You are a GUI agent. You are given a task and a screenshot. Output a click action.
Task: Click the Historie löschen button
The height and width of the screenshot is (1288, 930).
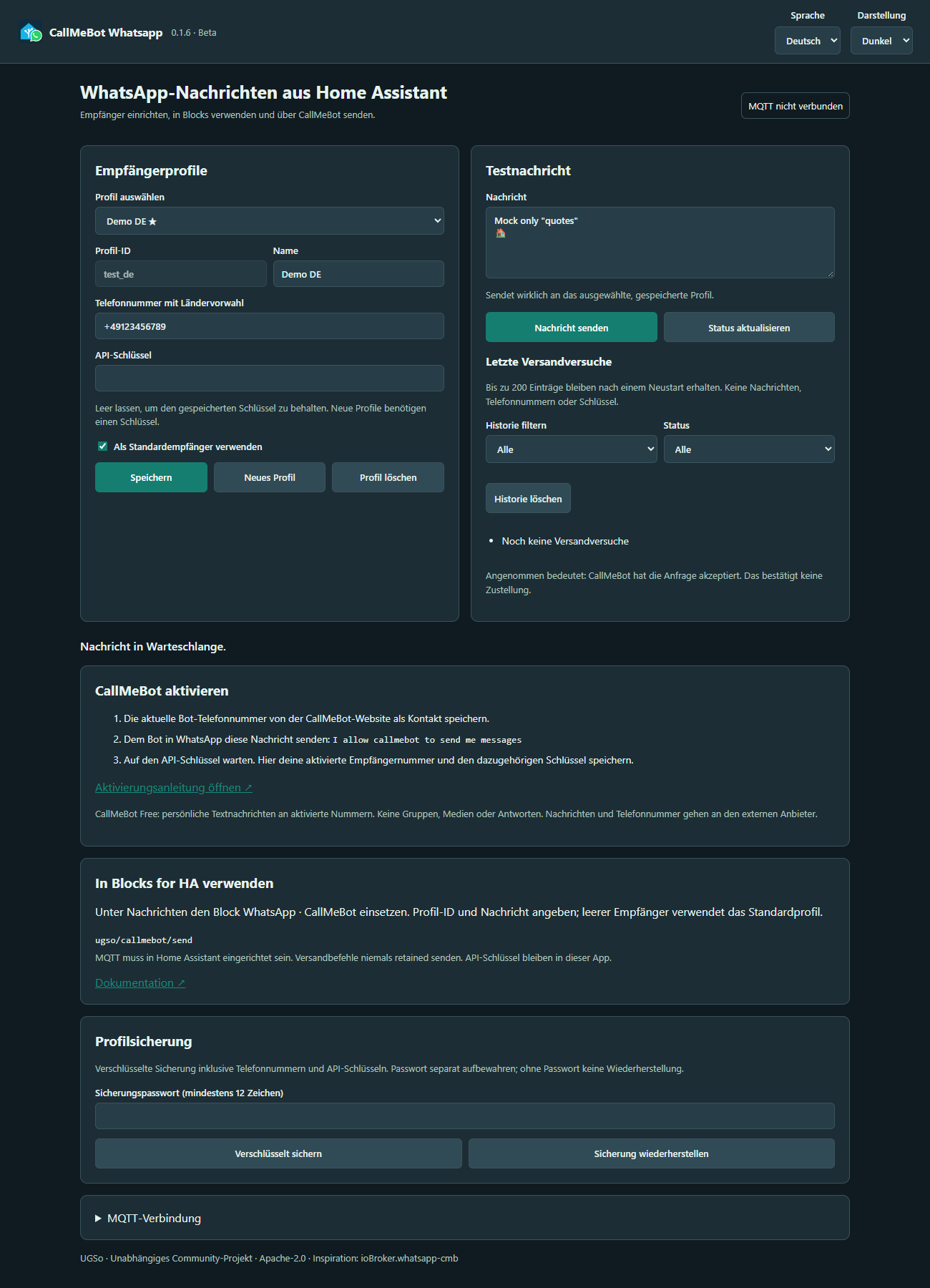tap(528, 499)
